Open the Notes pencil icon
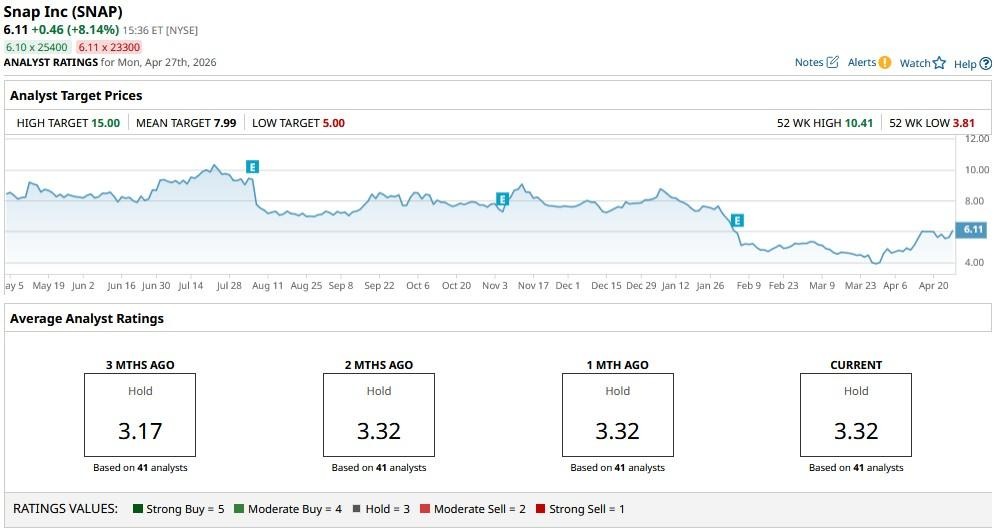The height and width of the screenshot is (530, 996). click(x=833, y=62)
